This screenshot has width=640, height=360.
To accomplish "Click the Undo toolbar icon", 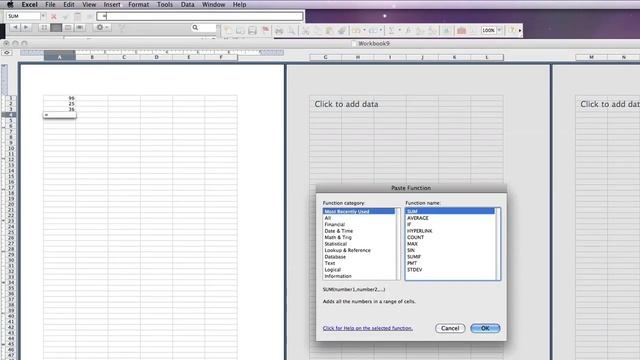I will [x=356, y=30].
